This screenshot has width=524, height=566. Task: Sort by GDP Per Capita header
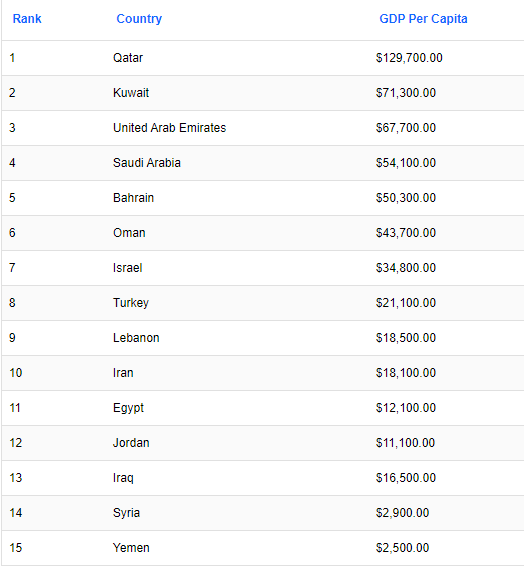click(423, 19)
